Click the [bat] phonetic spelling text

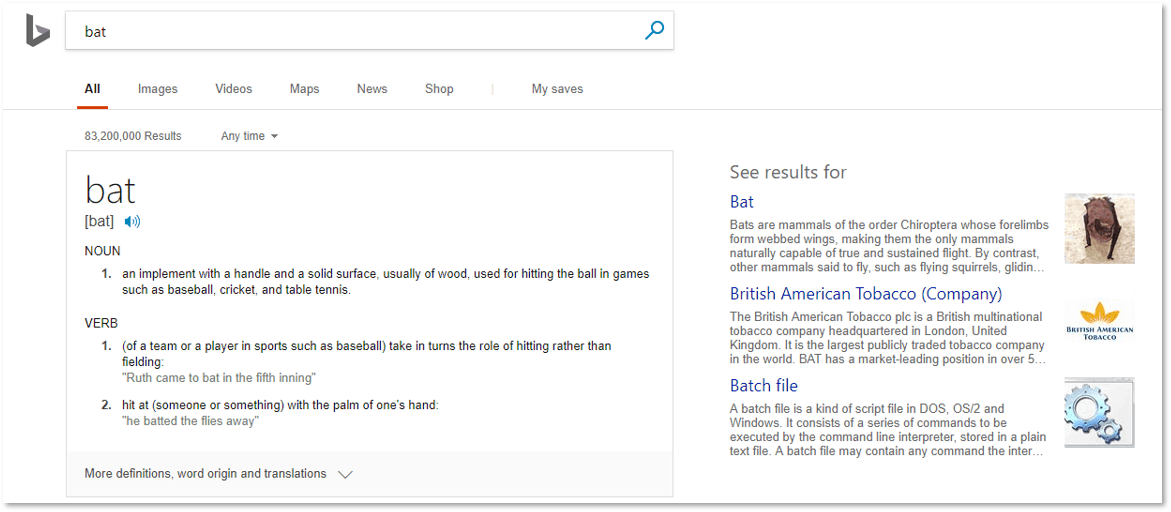coord(99,222)
